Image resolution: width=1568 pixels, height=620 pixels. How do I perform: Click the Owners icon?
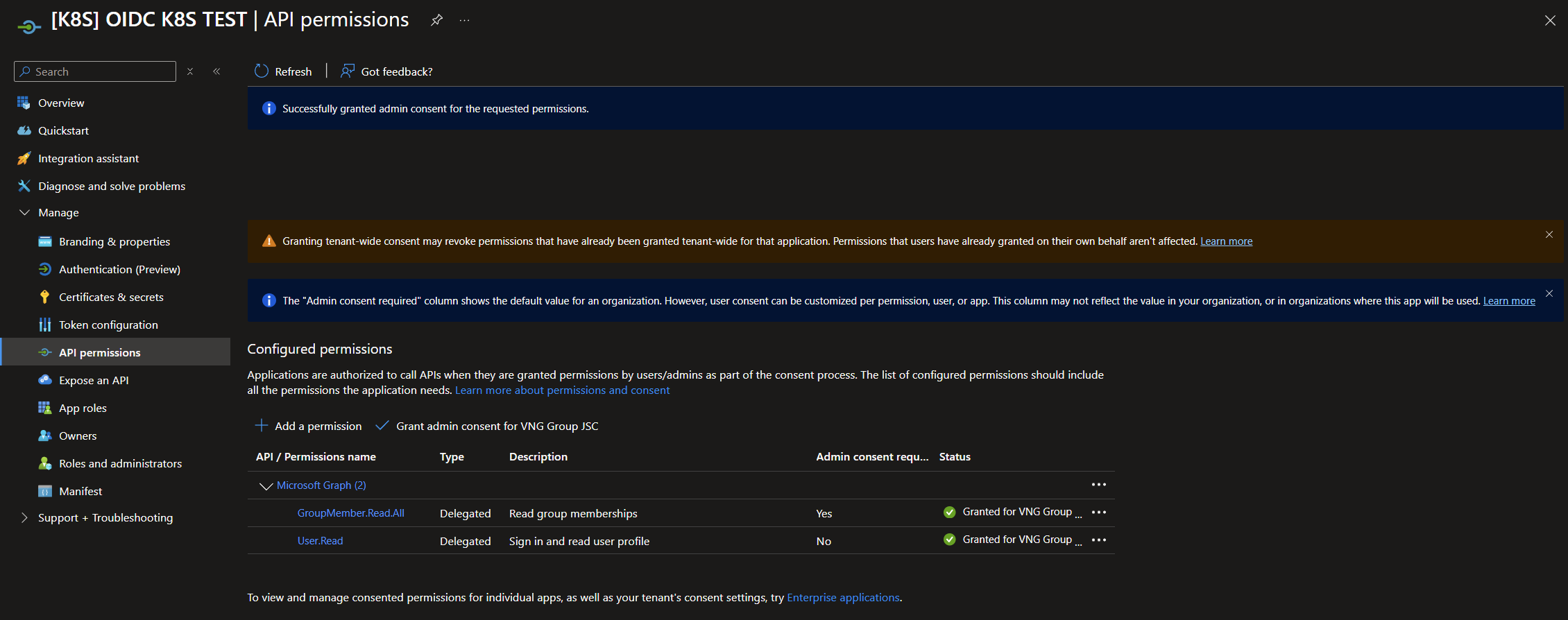[x=45, y=436]
